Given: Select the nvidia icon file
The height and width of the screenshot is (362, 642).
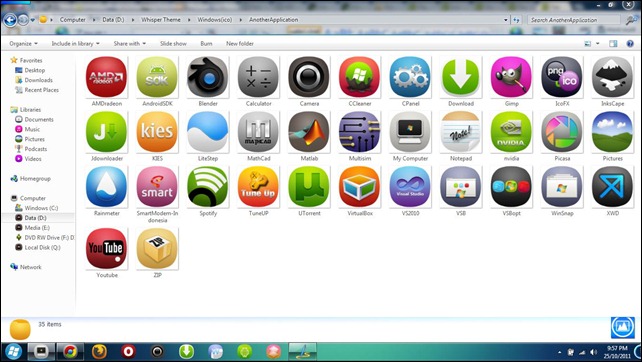Looking at the screenshot, I should click(x=511, y=132).
